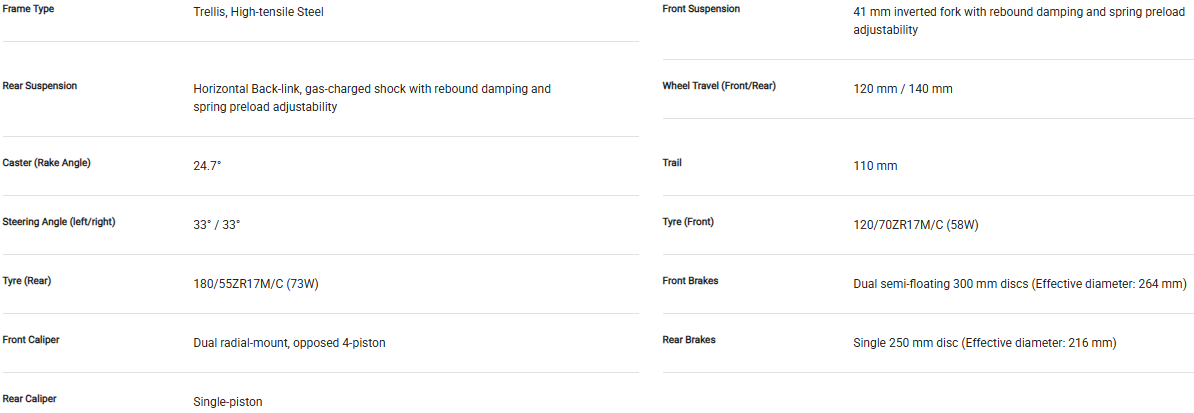Click the Single-piston rear caliper value

click(x=227, y=402)
